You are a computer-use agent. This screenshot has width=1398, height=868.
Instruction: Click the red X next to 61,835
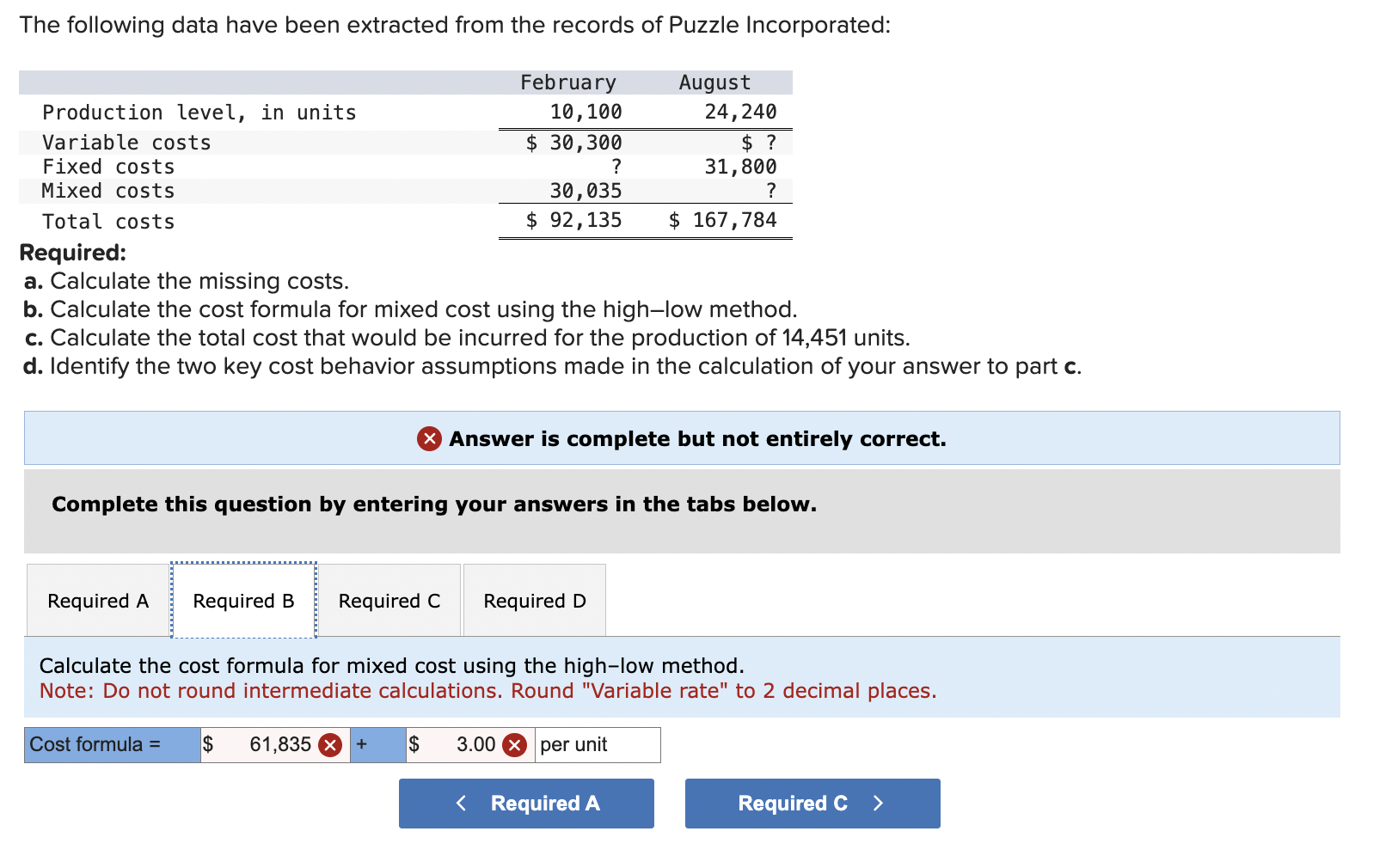click(x=329, y=744)
